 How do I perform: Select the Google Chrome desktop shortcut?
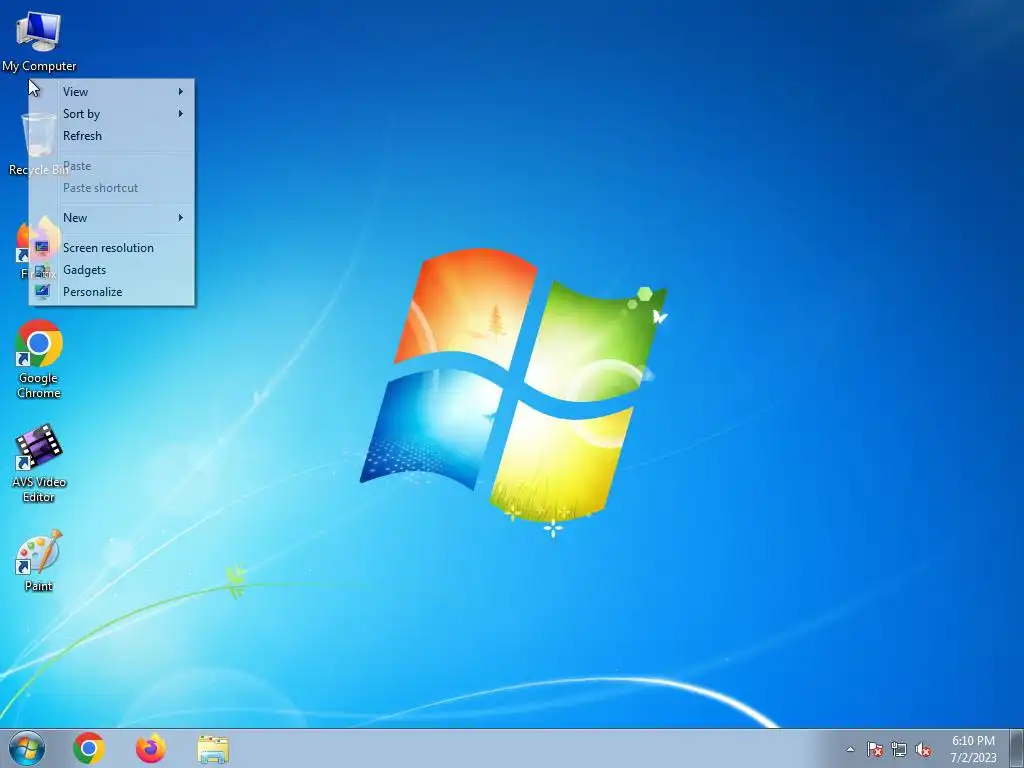pos(39,359)
